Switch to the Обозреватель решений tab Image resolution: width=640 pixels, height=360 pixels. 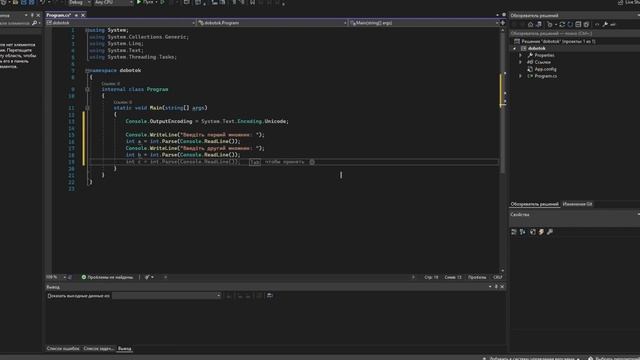(534, 204)
